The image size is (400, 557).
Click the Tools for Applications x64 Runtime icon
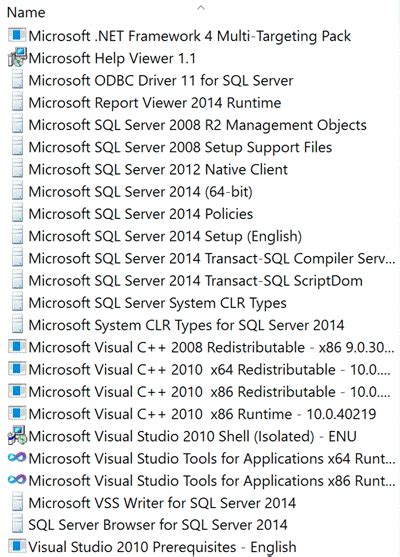(x=17, y=458)
